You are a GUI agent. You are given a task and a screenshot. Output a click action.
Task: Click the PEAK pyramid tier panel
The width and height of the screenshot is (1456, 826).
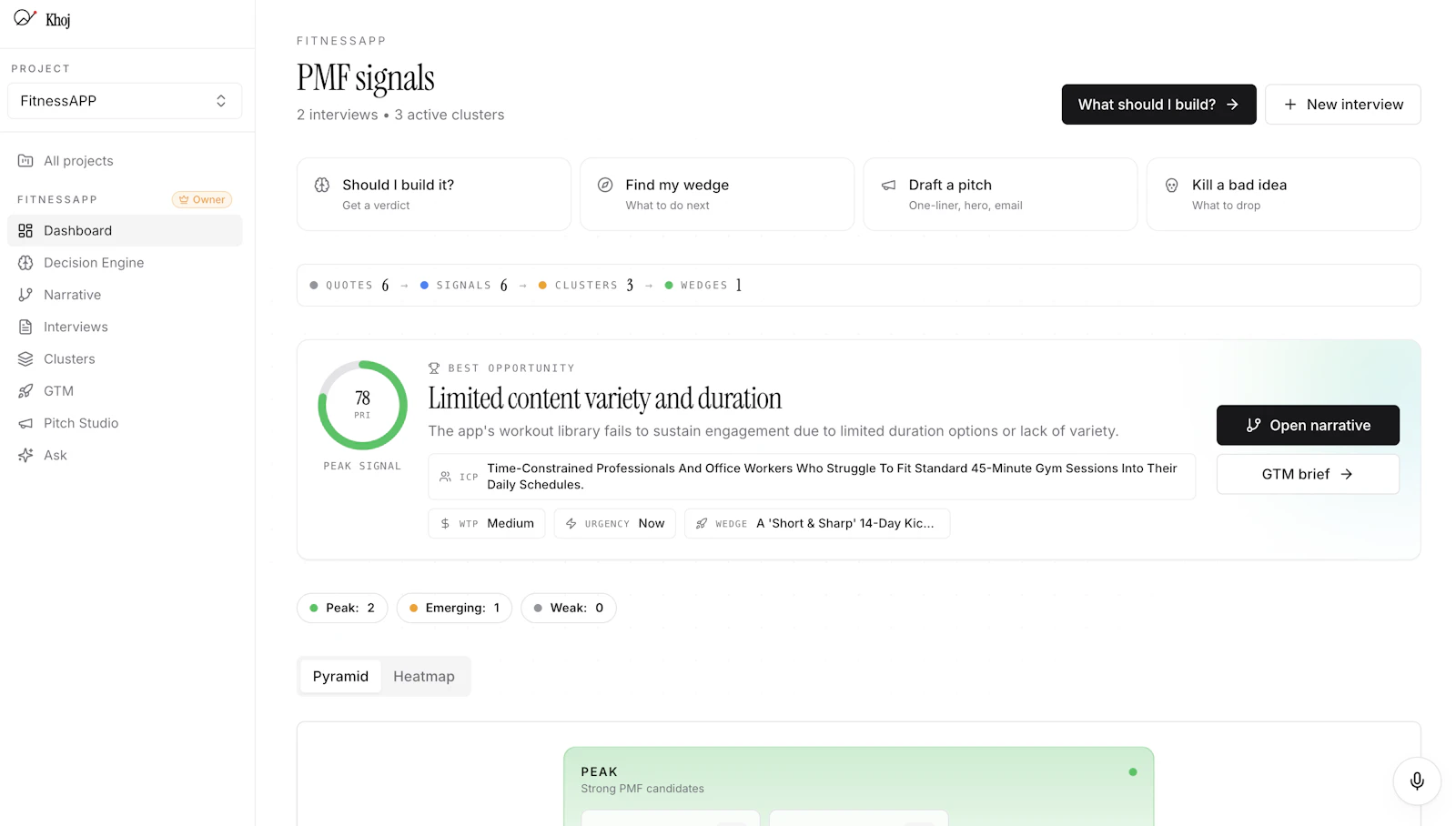click(x=859, y=787)
